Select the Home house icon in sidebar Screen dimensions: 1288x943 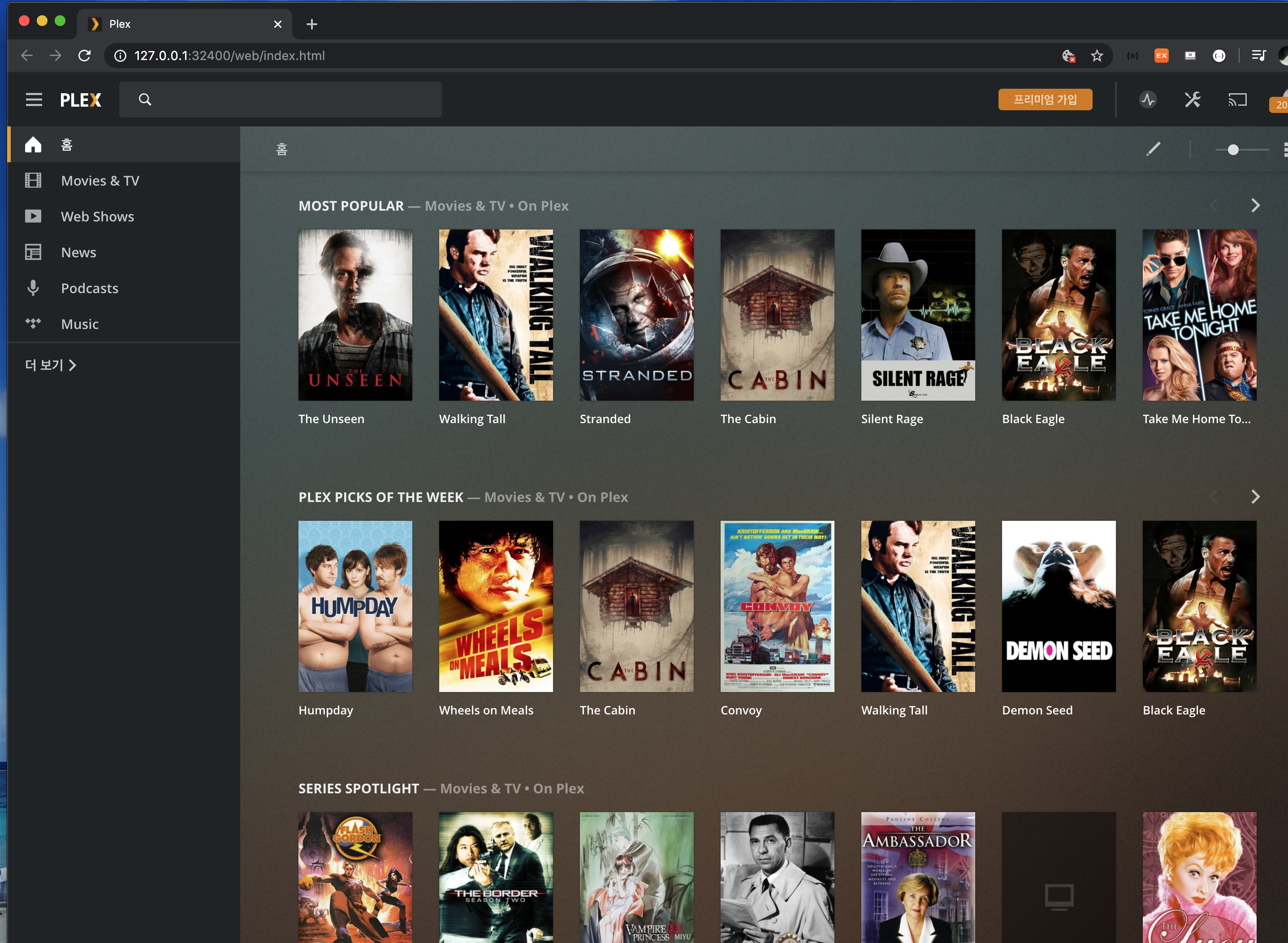[x=33, y=144]
